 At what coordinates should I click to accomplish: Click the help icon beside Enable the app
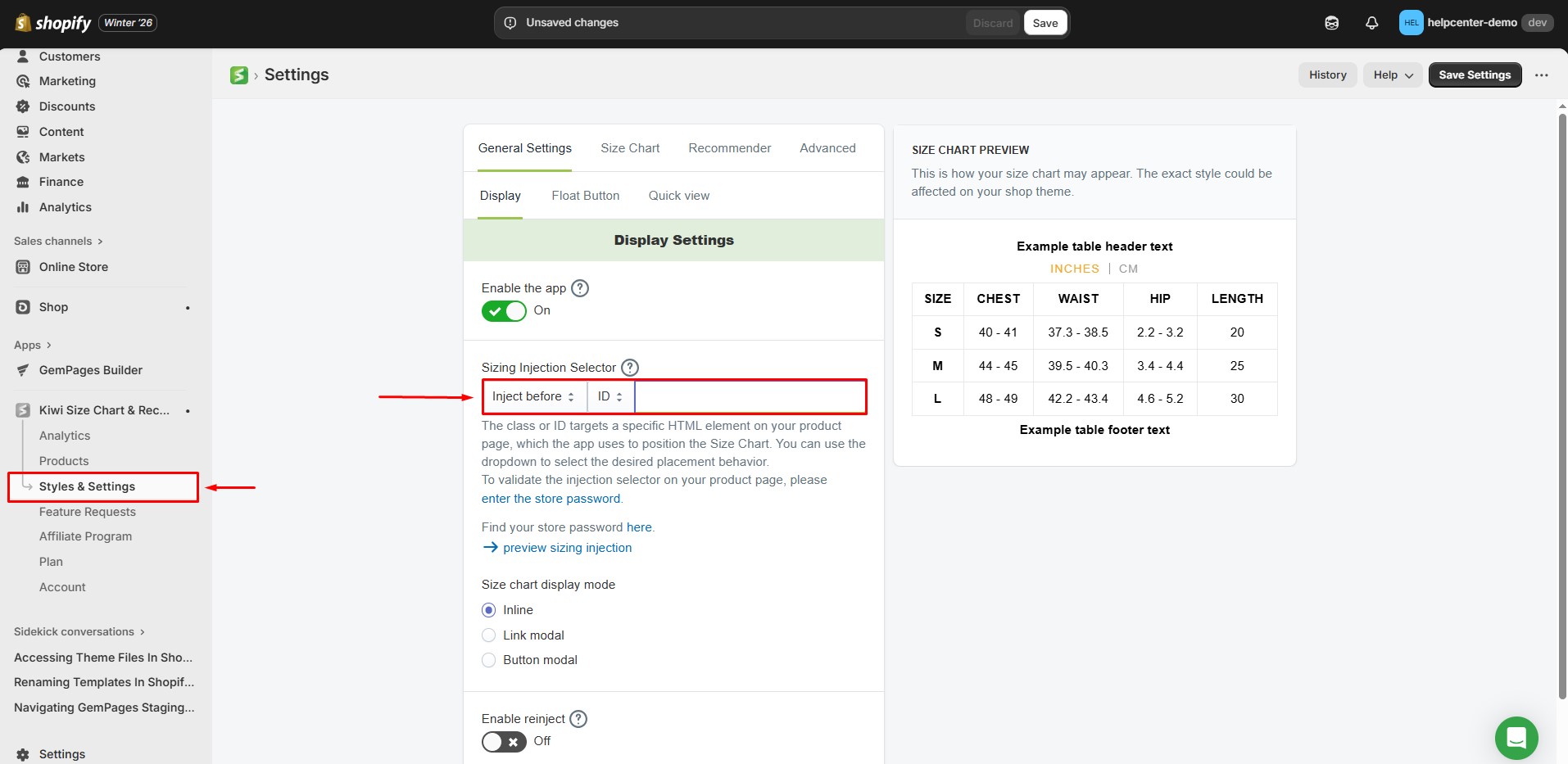(580, 288)
